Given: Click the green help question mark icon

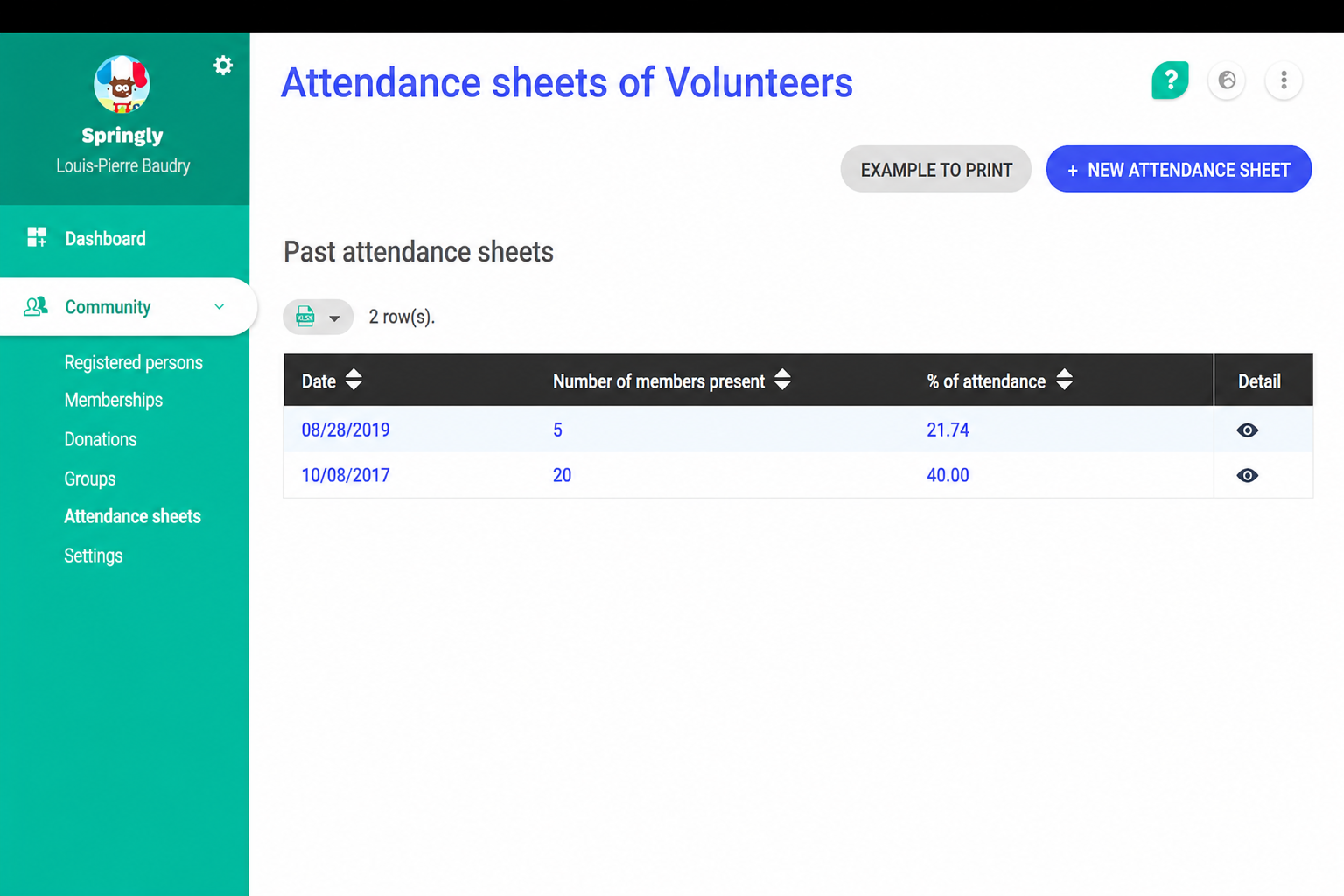Looking at the screenshot, I should (1170, 80).
